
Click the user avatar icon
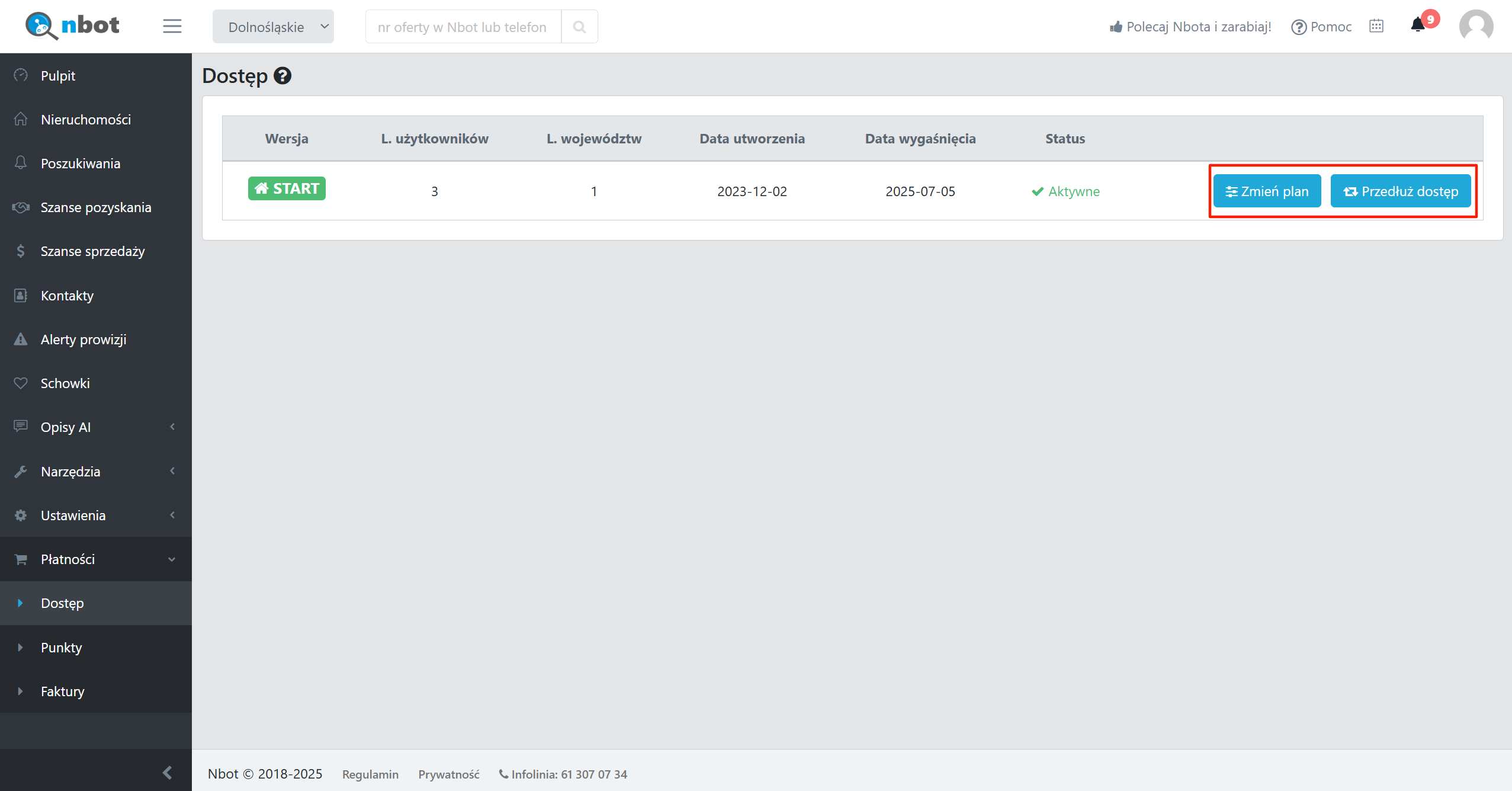1476,26
